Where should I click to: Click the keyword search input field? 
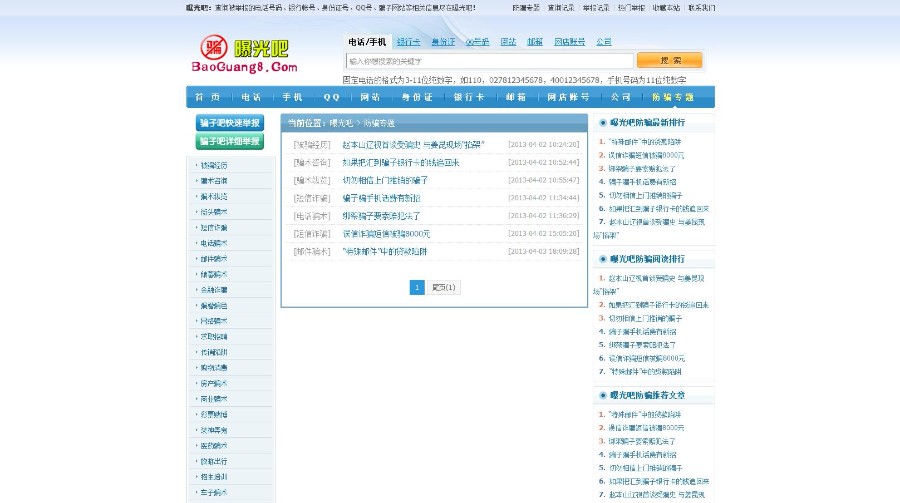click(x=490, y=61)
